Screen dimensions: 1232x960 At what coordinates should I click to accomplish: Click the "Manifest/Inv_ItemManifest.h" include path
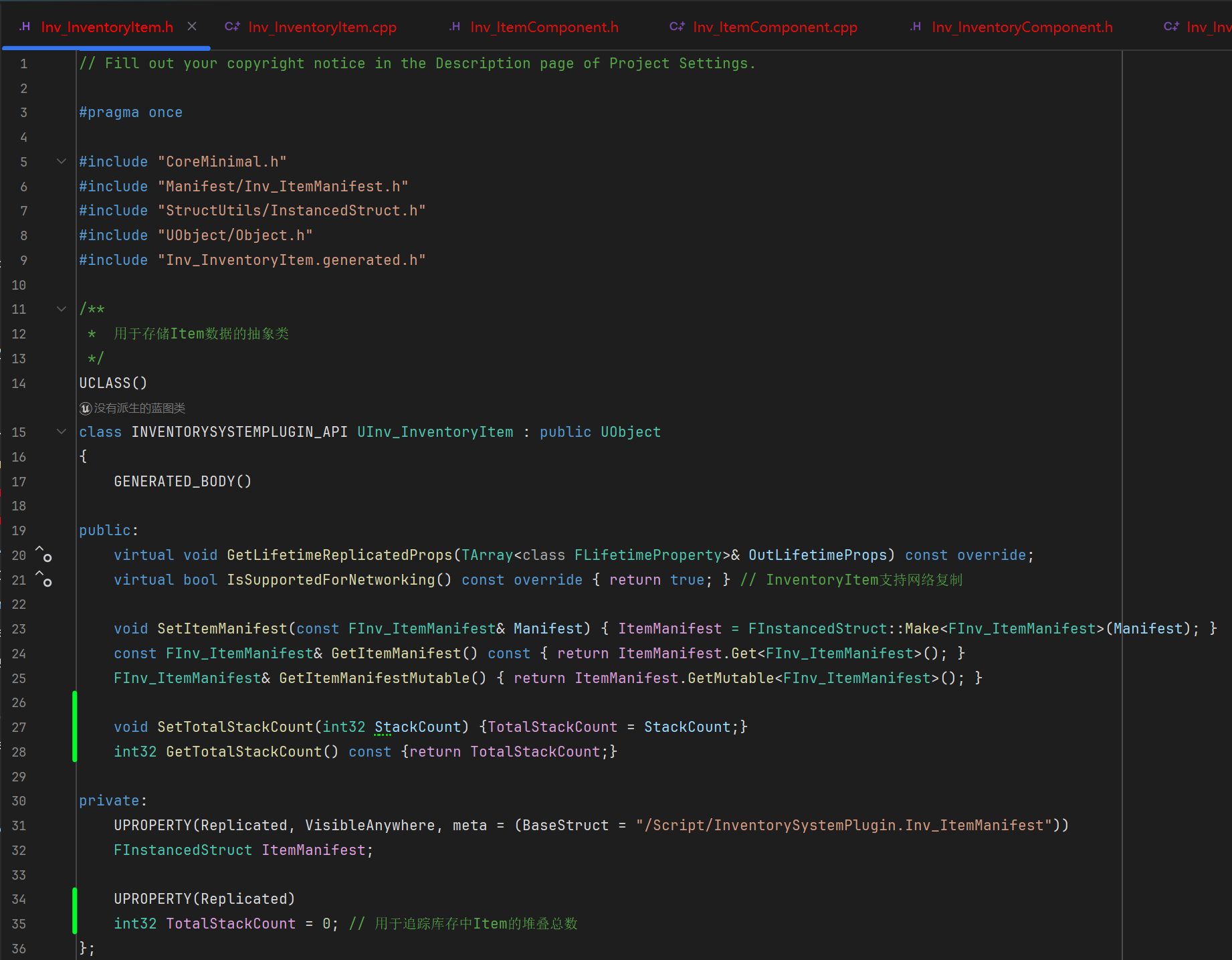pos(283,187)
